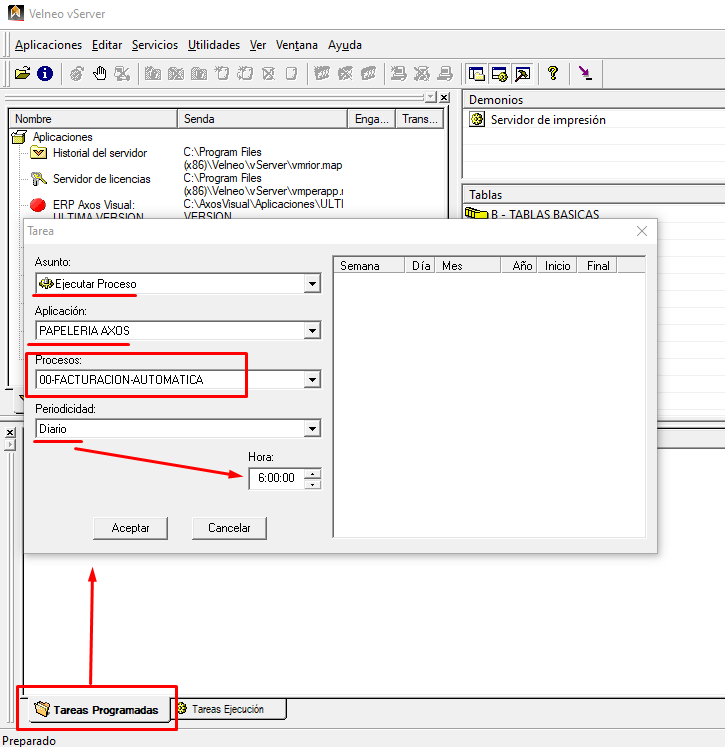Click the Aceptar button
This screenshot has width=725, height=747.
coord(131,528)
